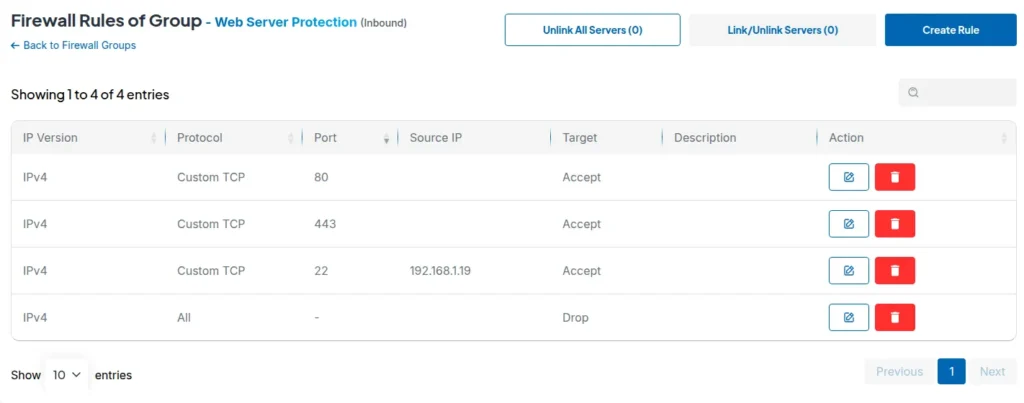Edit the Drop all rule

(x=848, y=318)
